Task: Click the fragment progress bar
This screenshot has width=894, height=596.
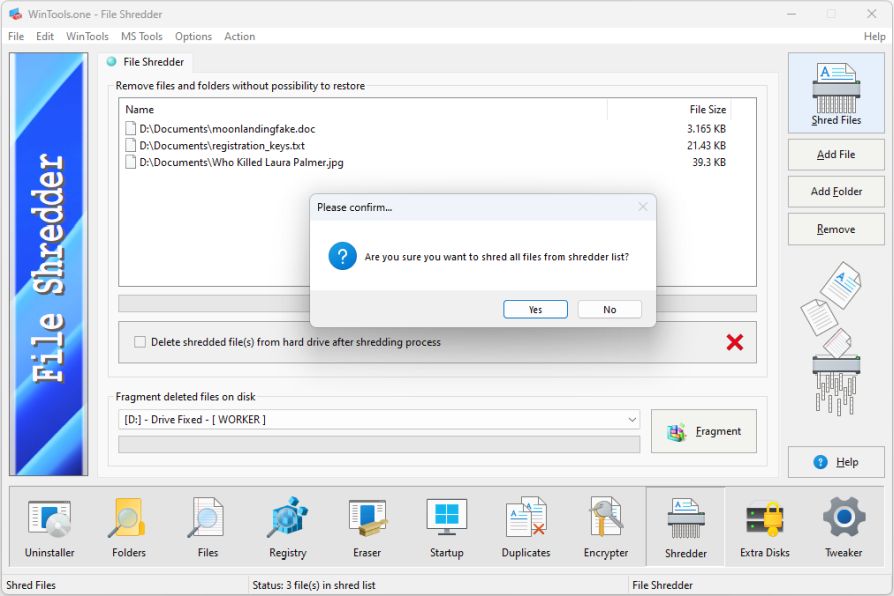Action: [379, 444]
